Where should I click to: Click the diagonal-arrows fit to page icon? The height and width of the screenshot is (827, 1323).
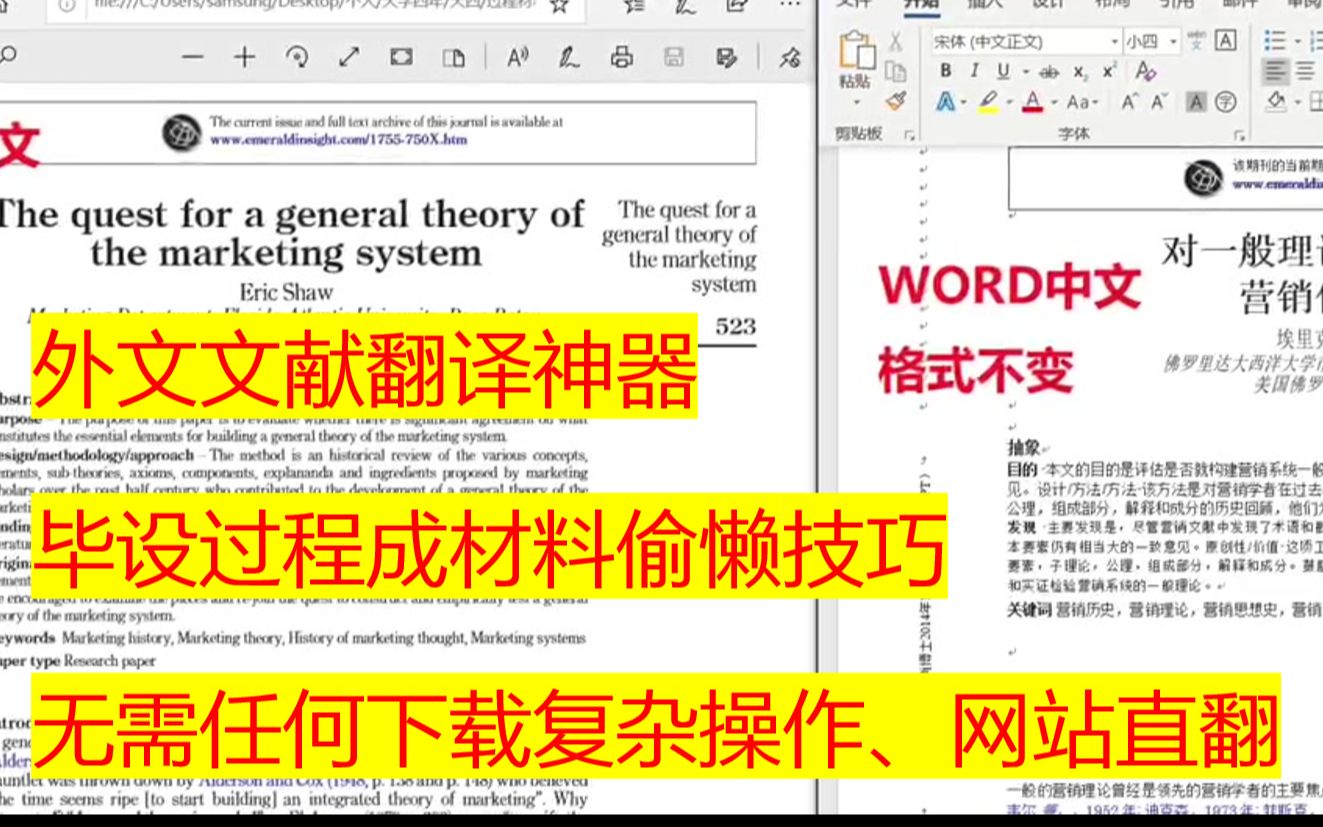[349, 57]
